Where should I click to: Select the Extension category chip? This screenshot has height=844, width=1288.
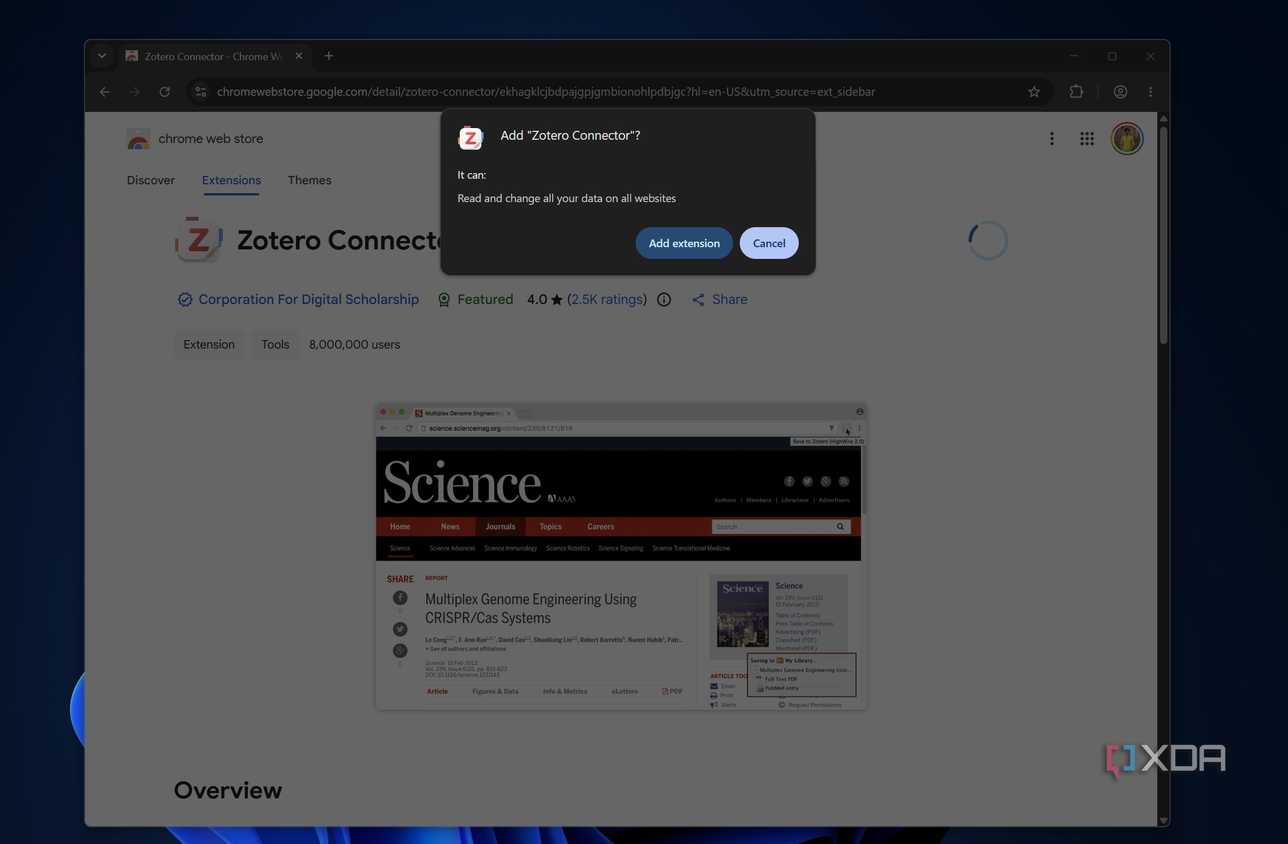tap(209, 344)
